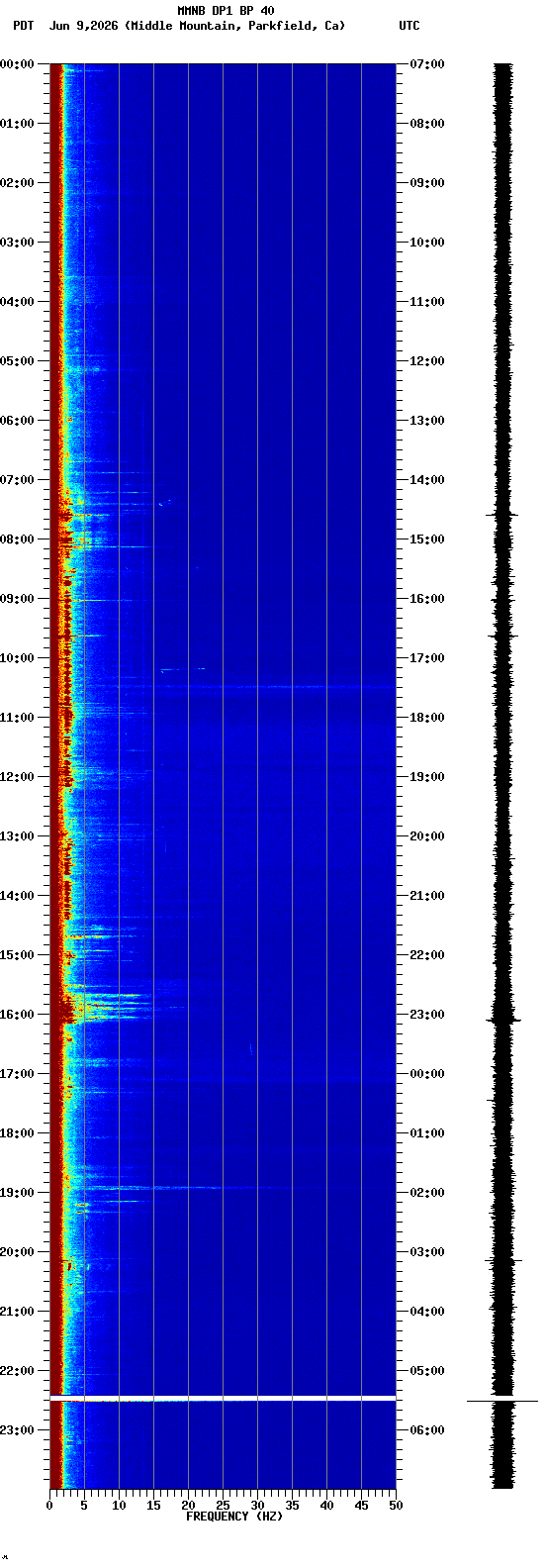Viewport: 546px width, 1568px height.
Task: Click the UTC axis label '17:00'
Action: [427, 658]
